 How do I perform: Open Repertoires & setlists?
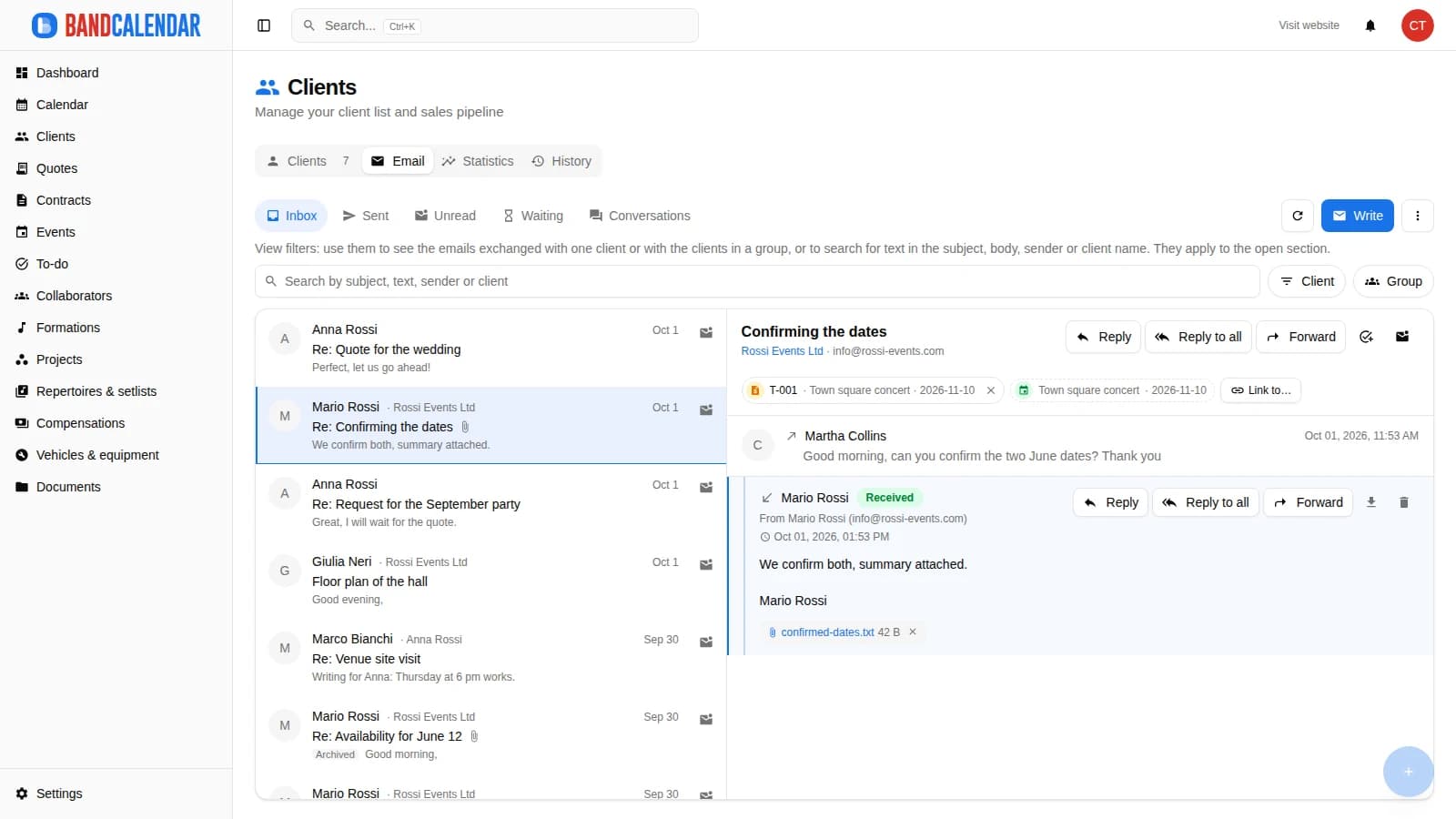tap(116, 391)
